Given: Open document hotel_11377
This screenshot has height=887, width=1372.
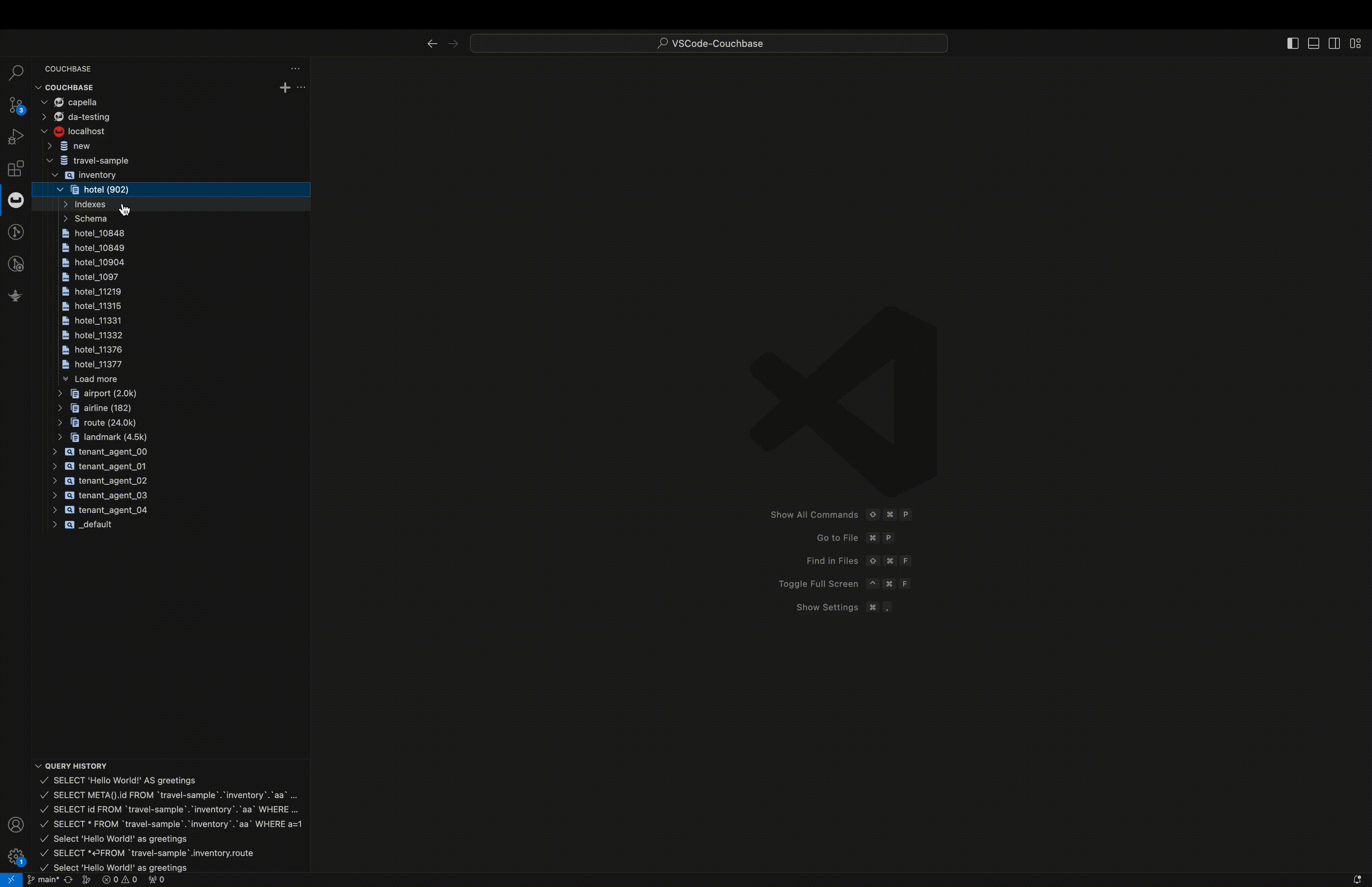Looking at the screenshot, I should tap(171, 364).
